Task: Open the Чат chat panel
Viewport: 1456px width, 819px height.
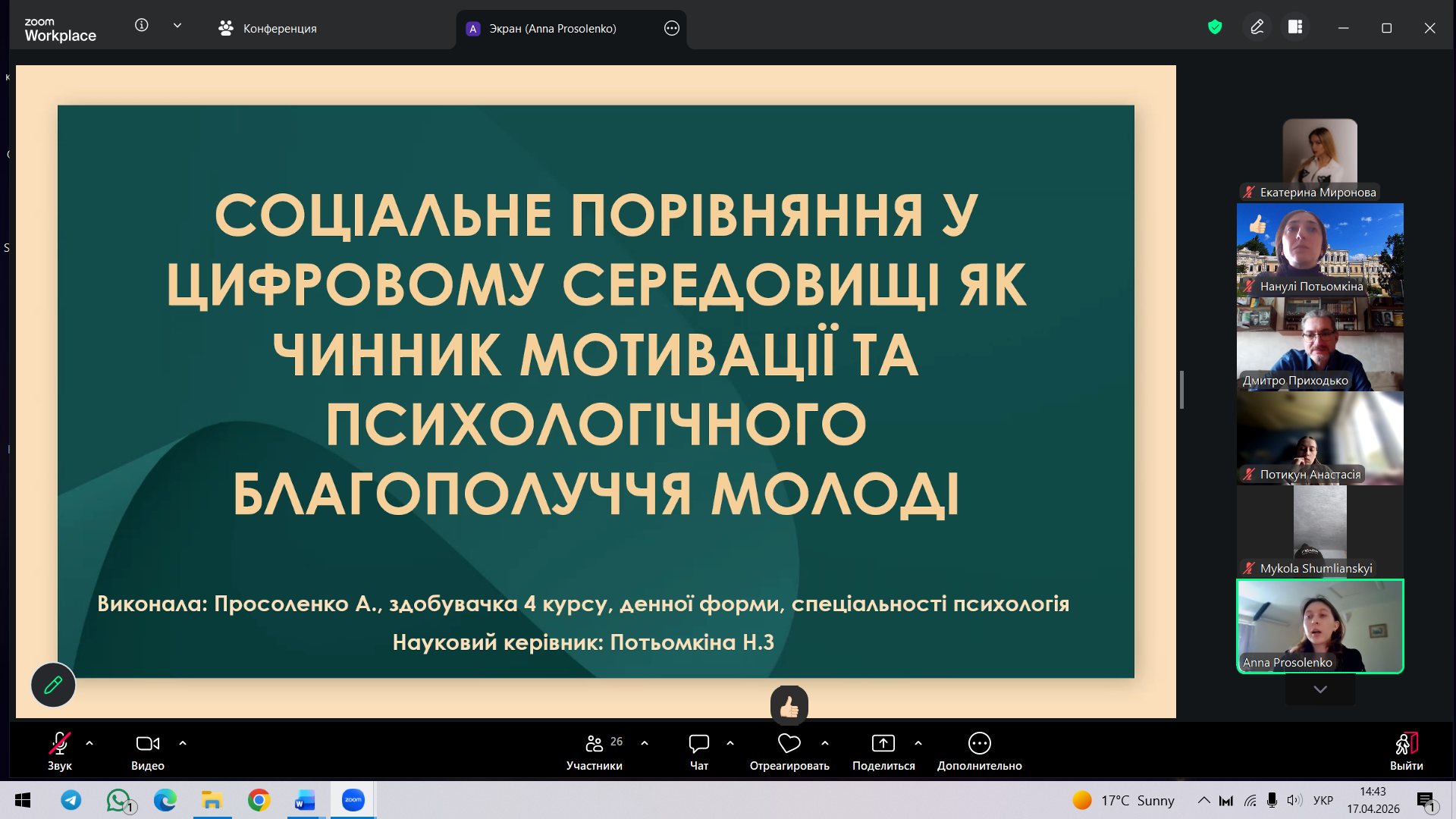Action: click(x=698, y=744)
